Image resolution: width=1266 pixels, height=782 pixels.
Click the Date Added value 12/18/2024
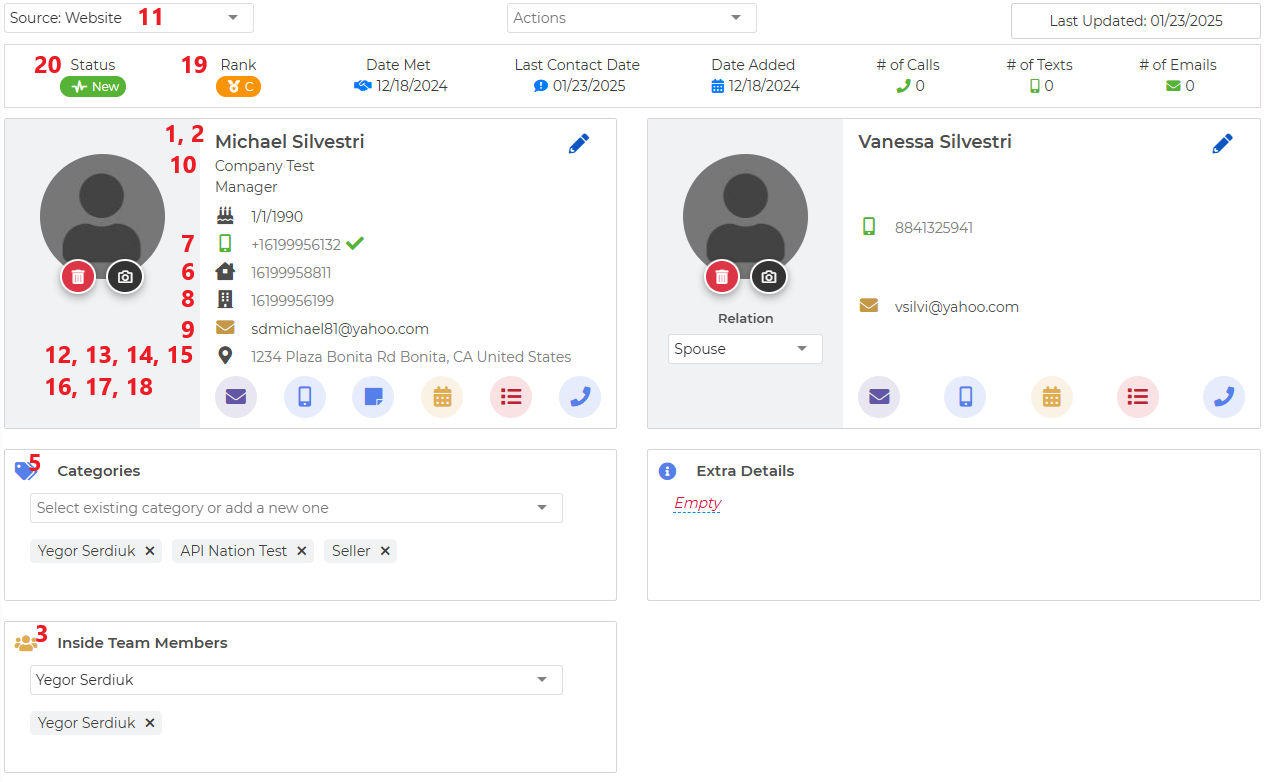[764, 86]
